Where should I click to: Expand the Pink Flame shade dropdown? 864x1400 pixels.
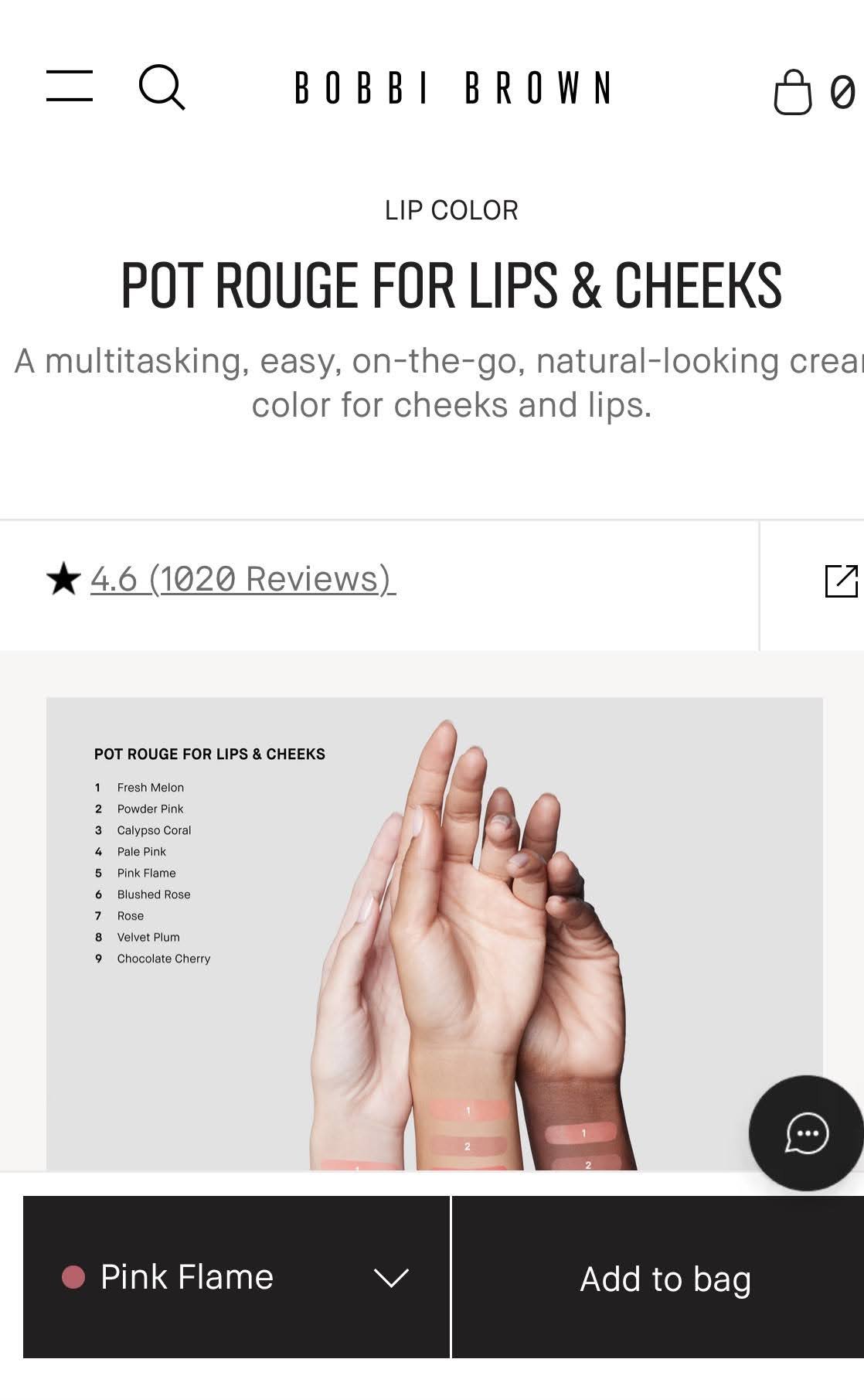[x=236, y=1277]
